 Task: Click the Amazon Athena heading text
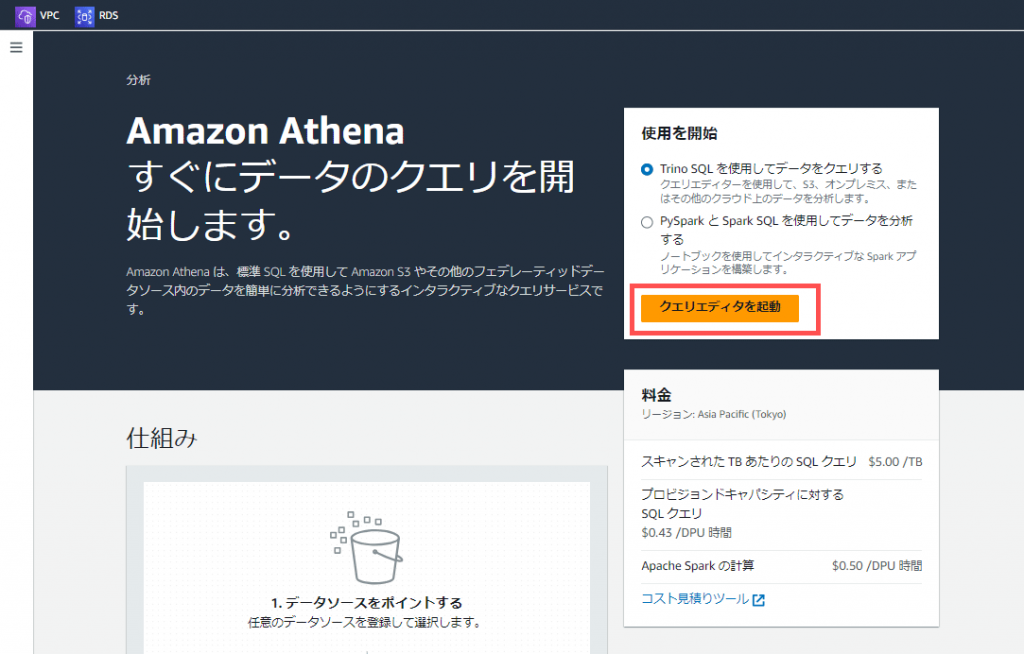264,131
